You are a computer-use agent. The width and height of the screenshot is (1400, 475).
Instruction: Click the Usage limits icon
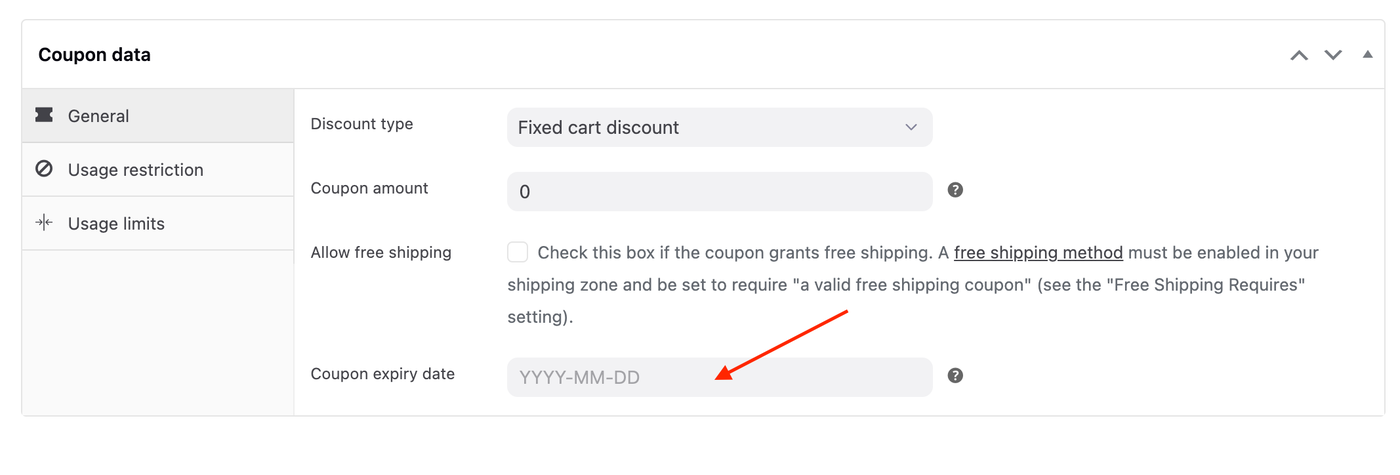(x=44, y=223)
